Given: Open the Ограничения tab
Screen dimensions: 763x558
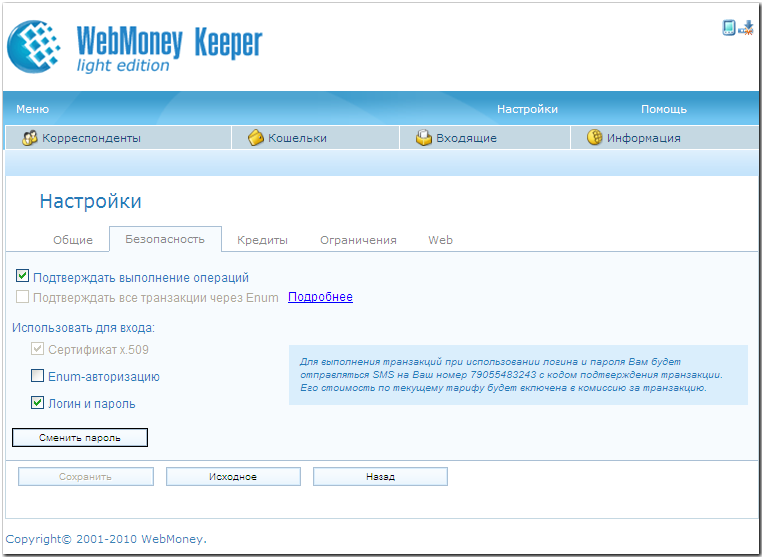Looking at the screenshot, I should pos(358,240).
